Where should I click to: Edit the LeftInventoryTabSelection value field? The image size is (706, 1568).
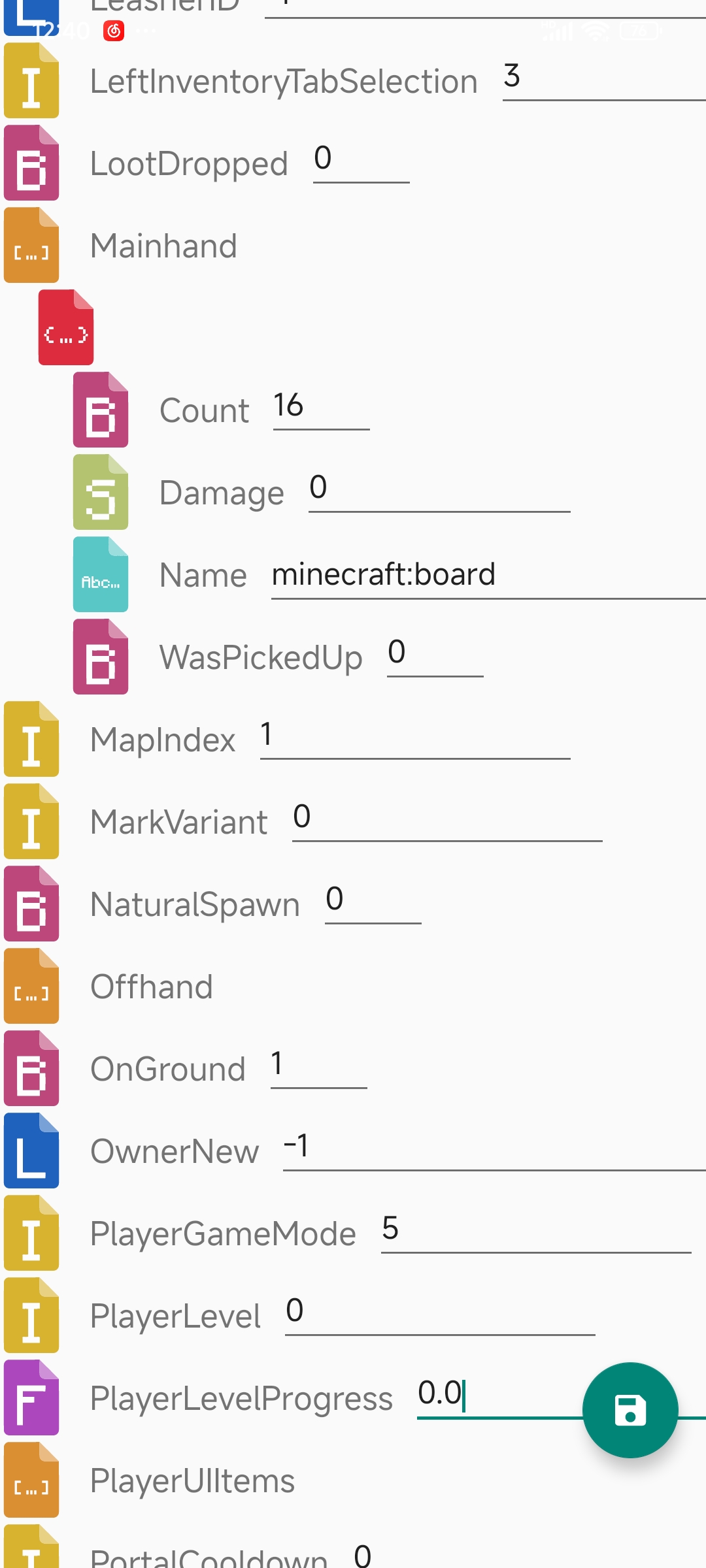pyautogui.click(x=603, y=78)
